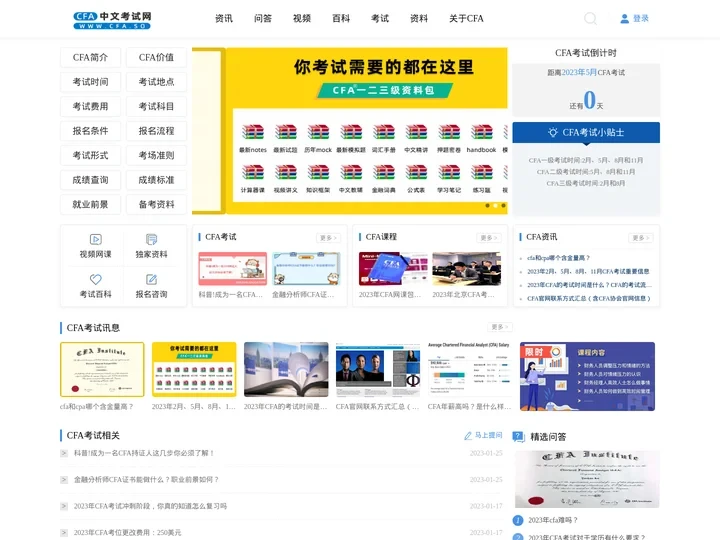This screenshot has height=540, width=720.
Task: Open the 视频网课 video course icon
Action: pyautogui.click(x=96, y=239)
